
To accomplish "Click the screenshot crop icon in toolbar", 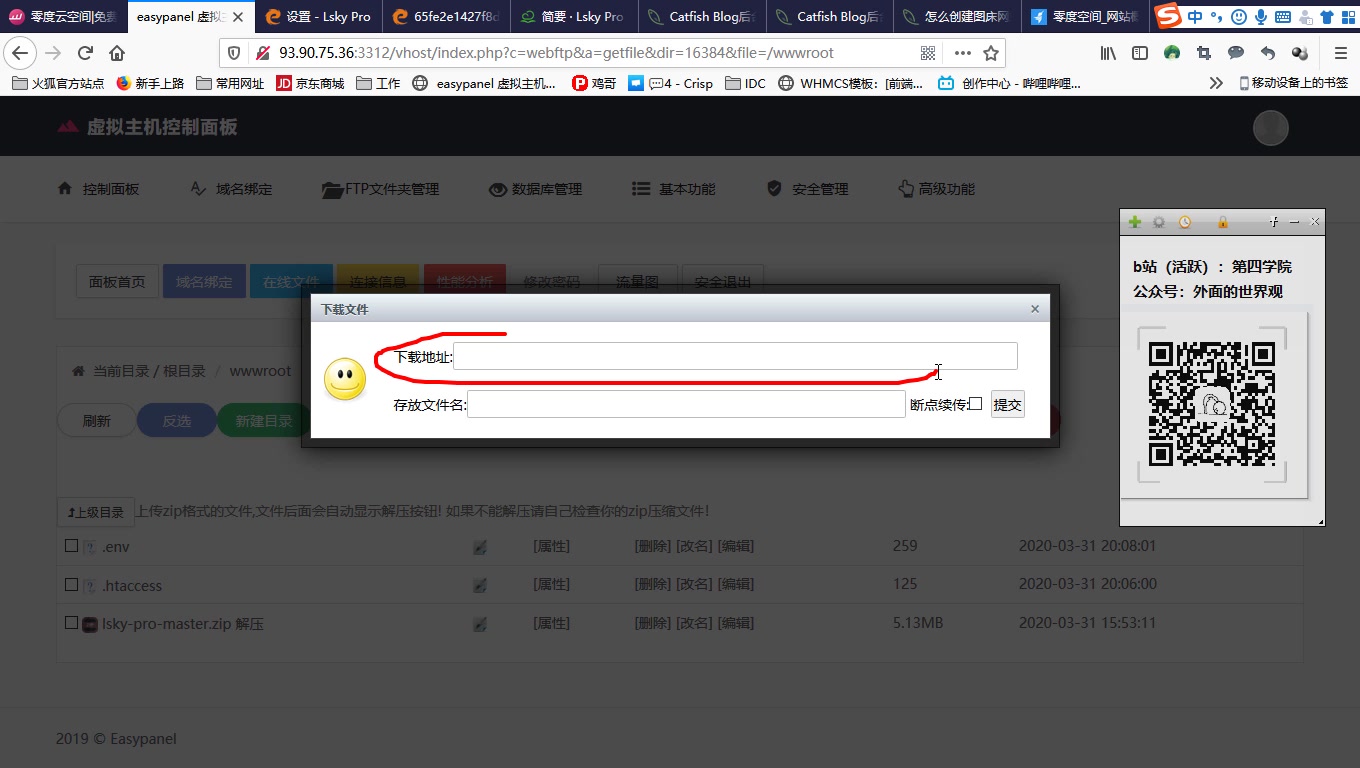I will tap(1204, 53).
